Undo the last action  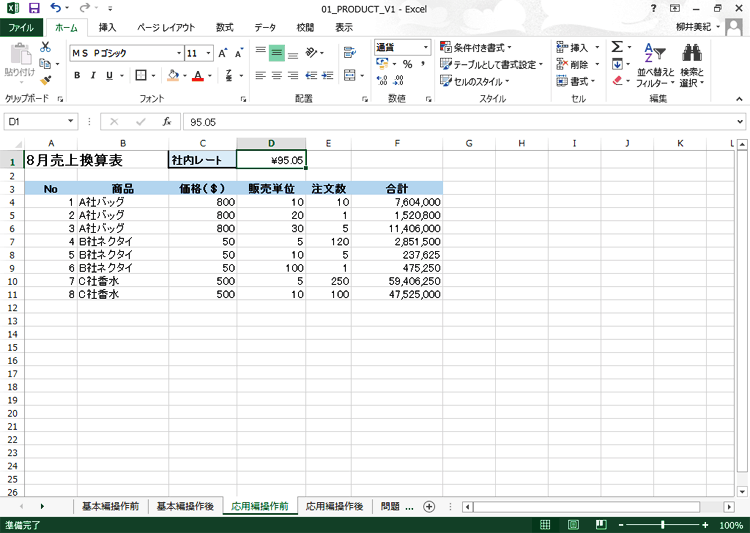click(x=55, y=8)
